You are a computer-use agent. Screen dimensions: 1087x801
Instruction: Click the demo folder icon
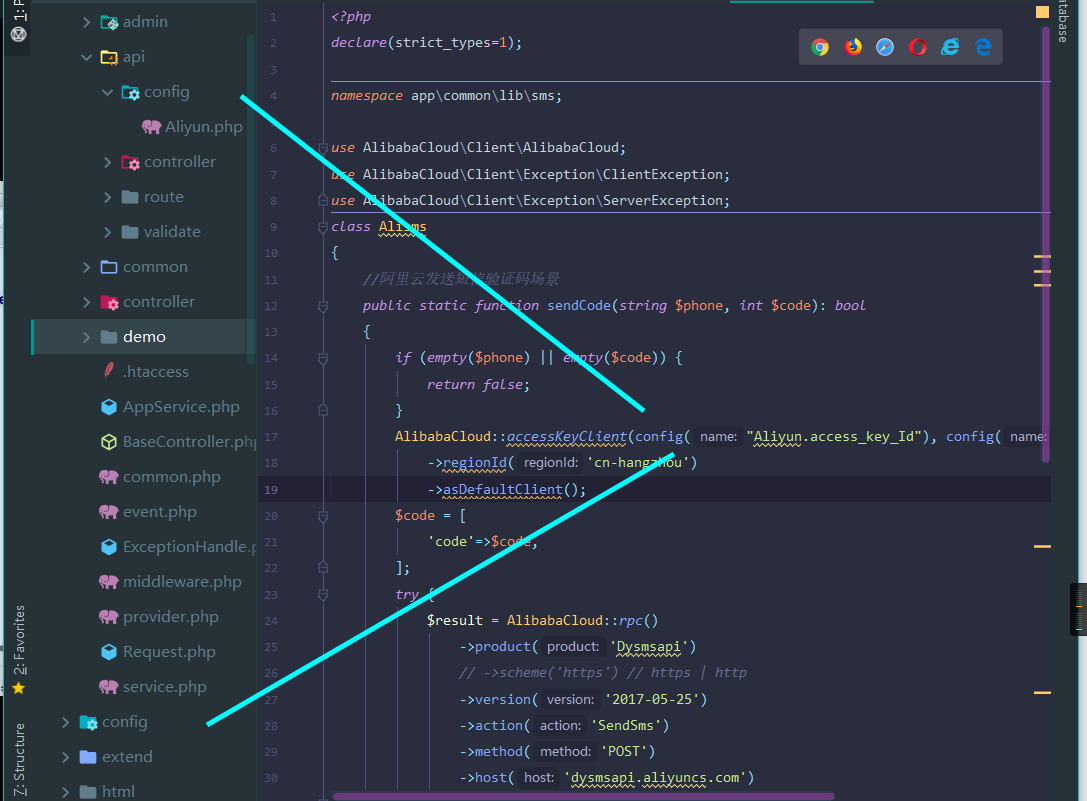click(x=109, y=337)
